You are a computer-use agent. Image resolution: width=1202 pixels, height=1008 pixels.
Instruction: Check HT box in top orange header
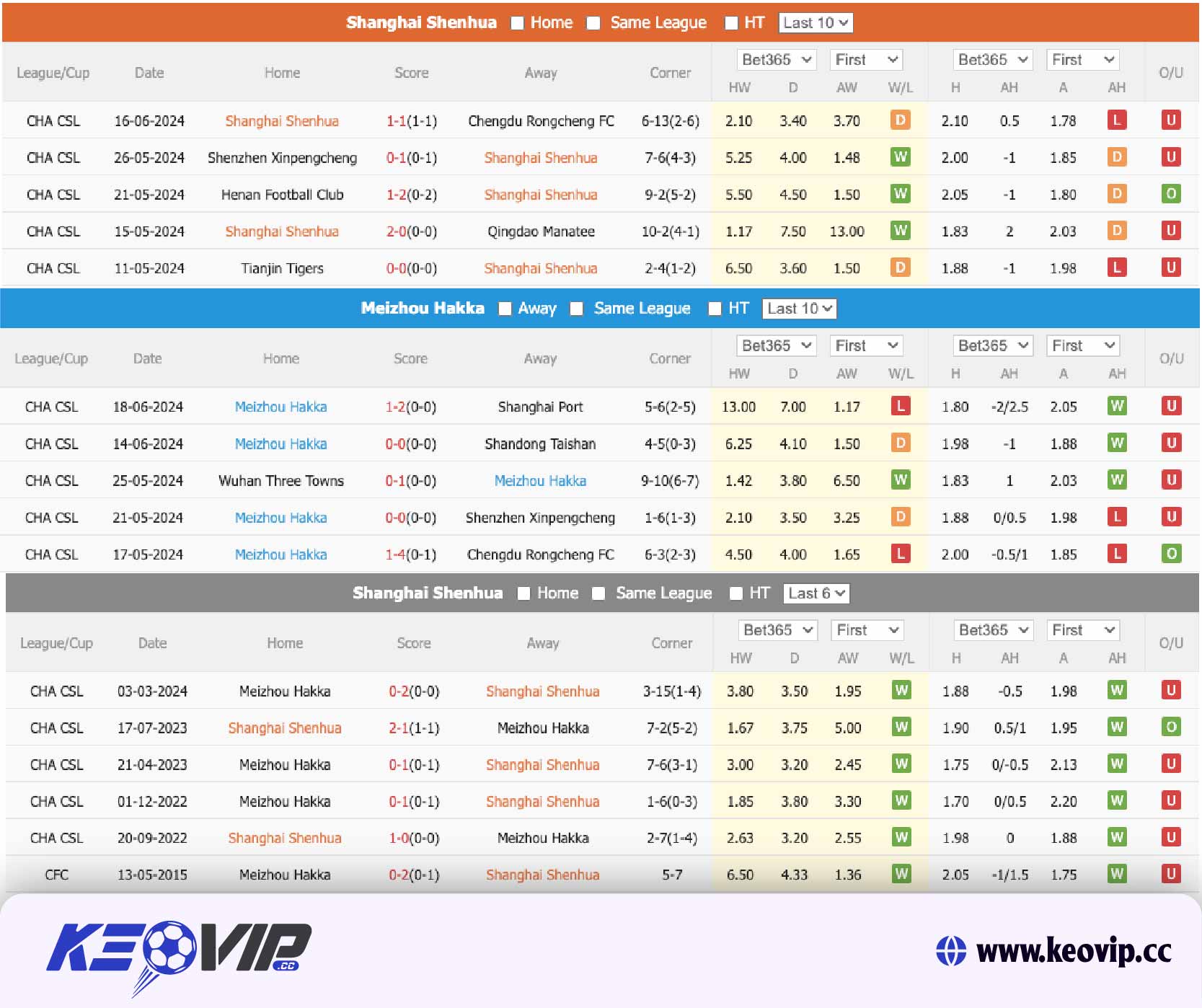pyautogui.click(x=731, y=23)
